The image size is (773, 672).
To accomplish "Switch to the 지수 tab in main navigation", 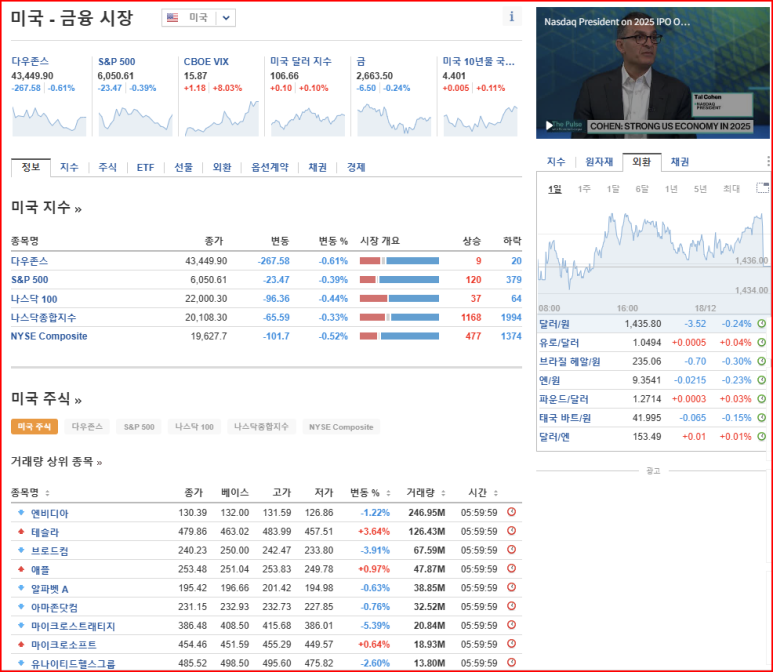I will click(x=69, y=167).
